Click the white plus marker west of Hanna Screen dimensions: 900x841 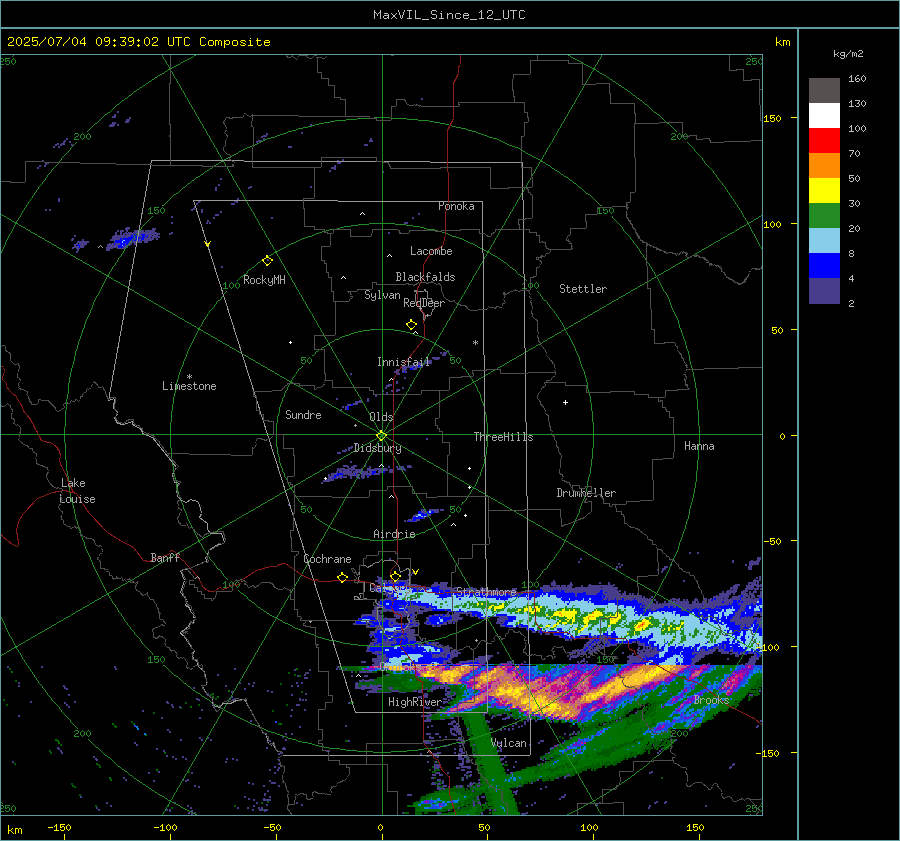point(565,402)
